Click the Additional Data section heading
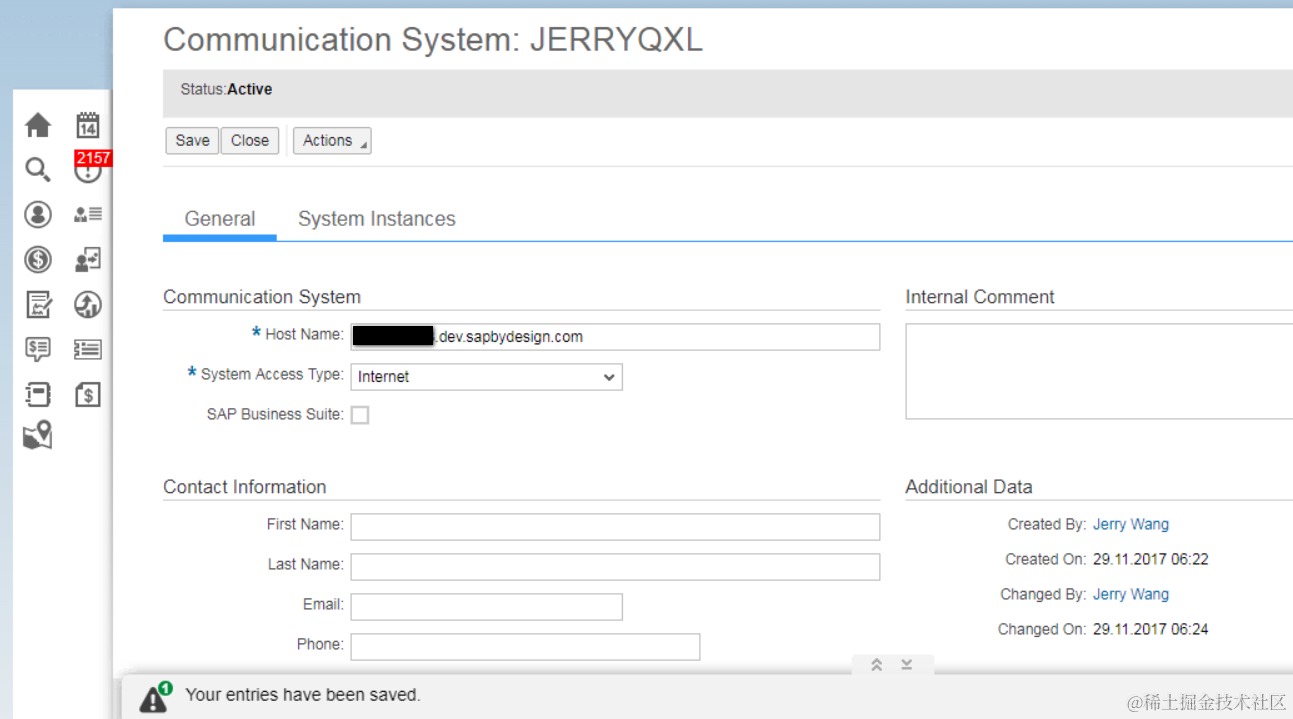The height and width of the screenshot is (719, 1293). (969, 487)
